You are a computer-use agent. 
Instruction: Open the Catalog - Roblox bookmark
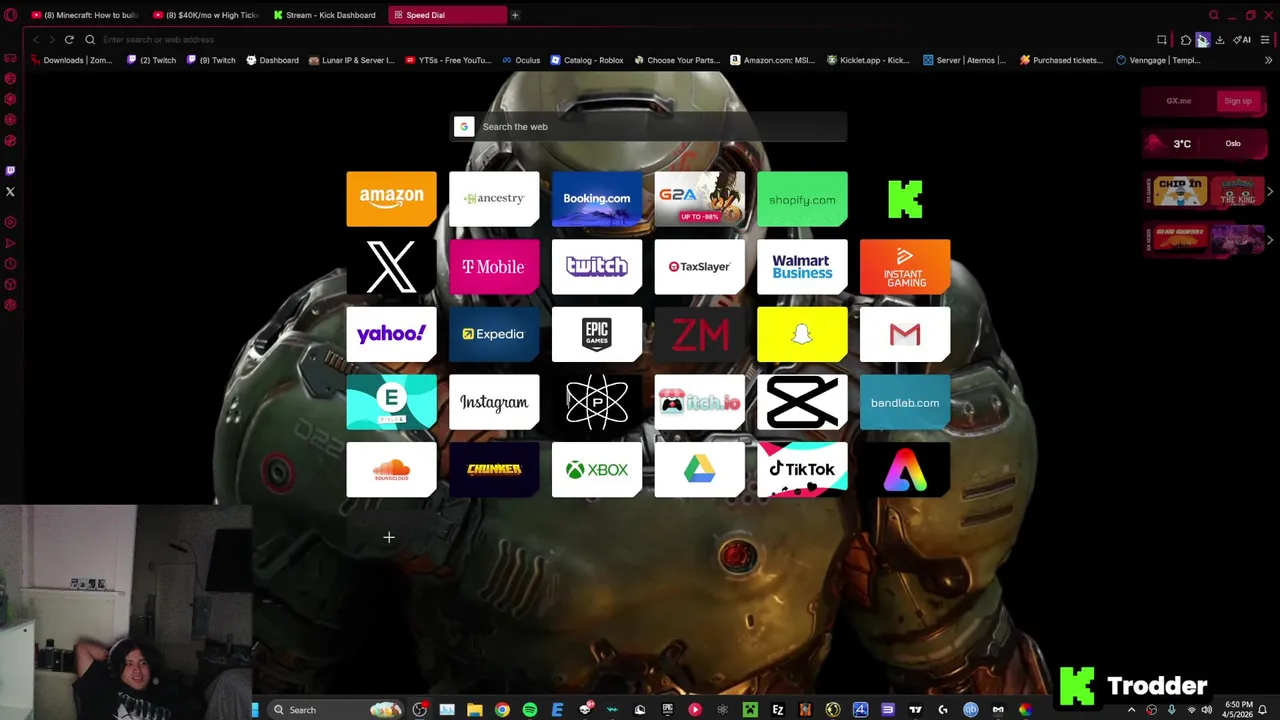point(587,60)
